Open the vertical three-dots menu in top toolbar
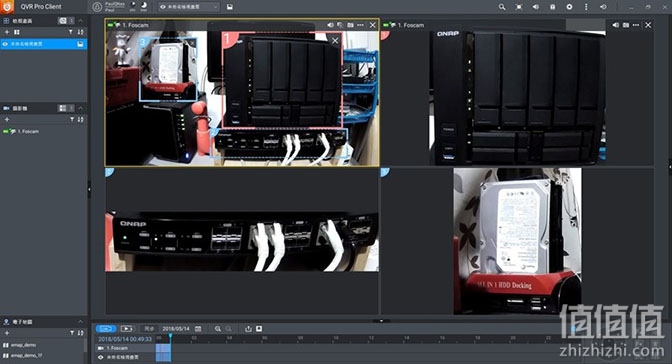 click(586, 7)
